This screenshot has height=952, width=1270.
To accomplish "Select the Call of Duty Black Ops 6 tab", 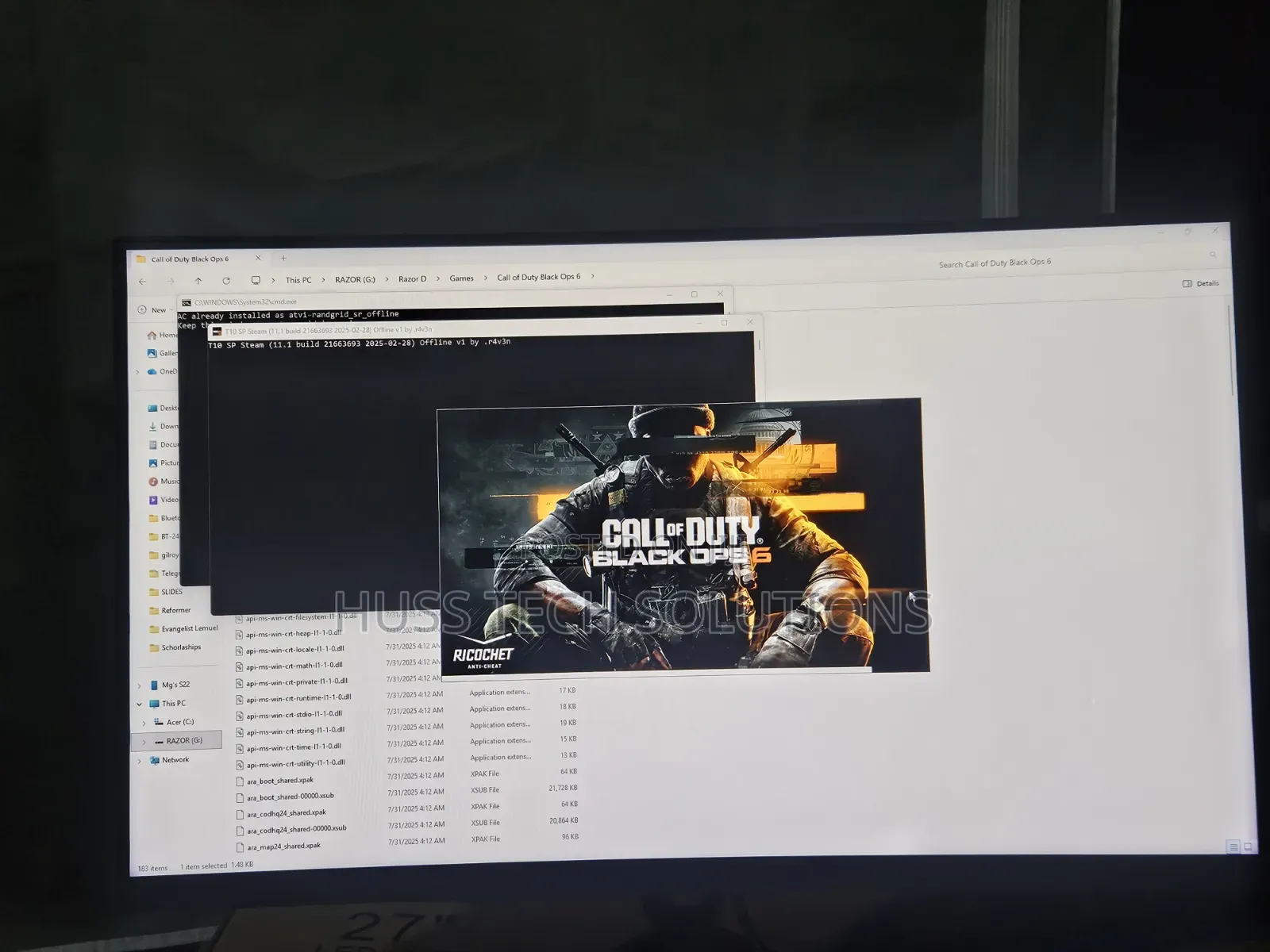I will click(198, 259).
